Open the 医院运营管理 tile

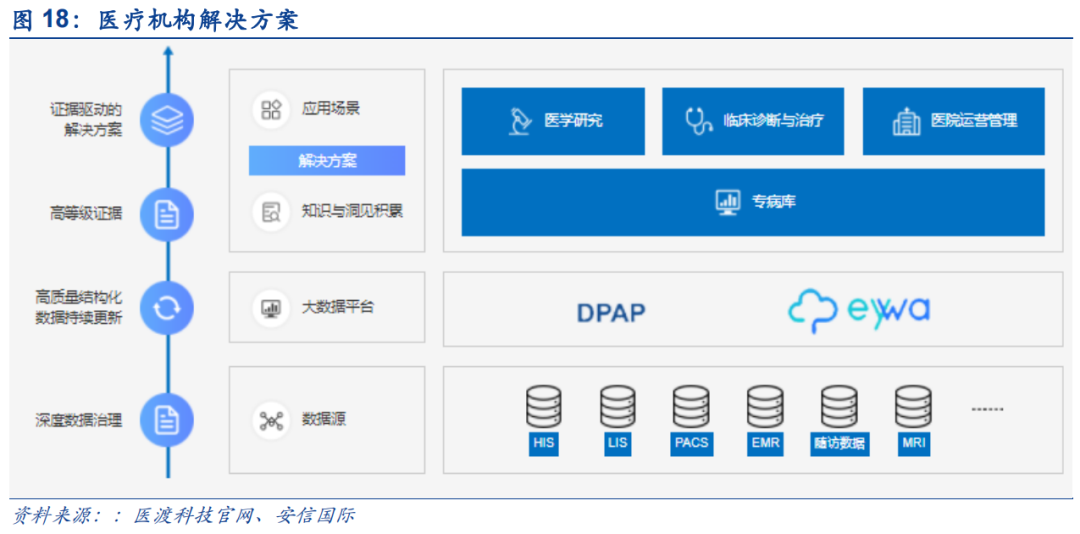point(954,121)
